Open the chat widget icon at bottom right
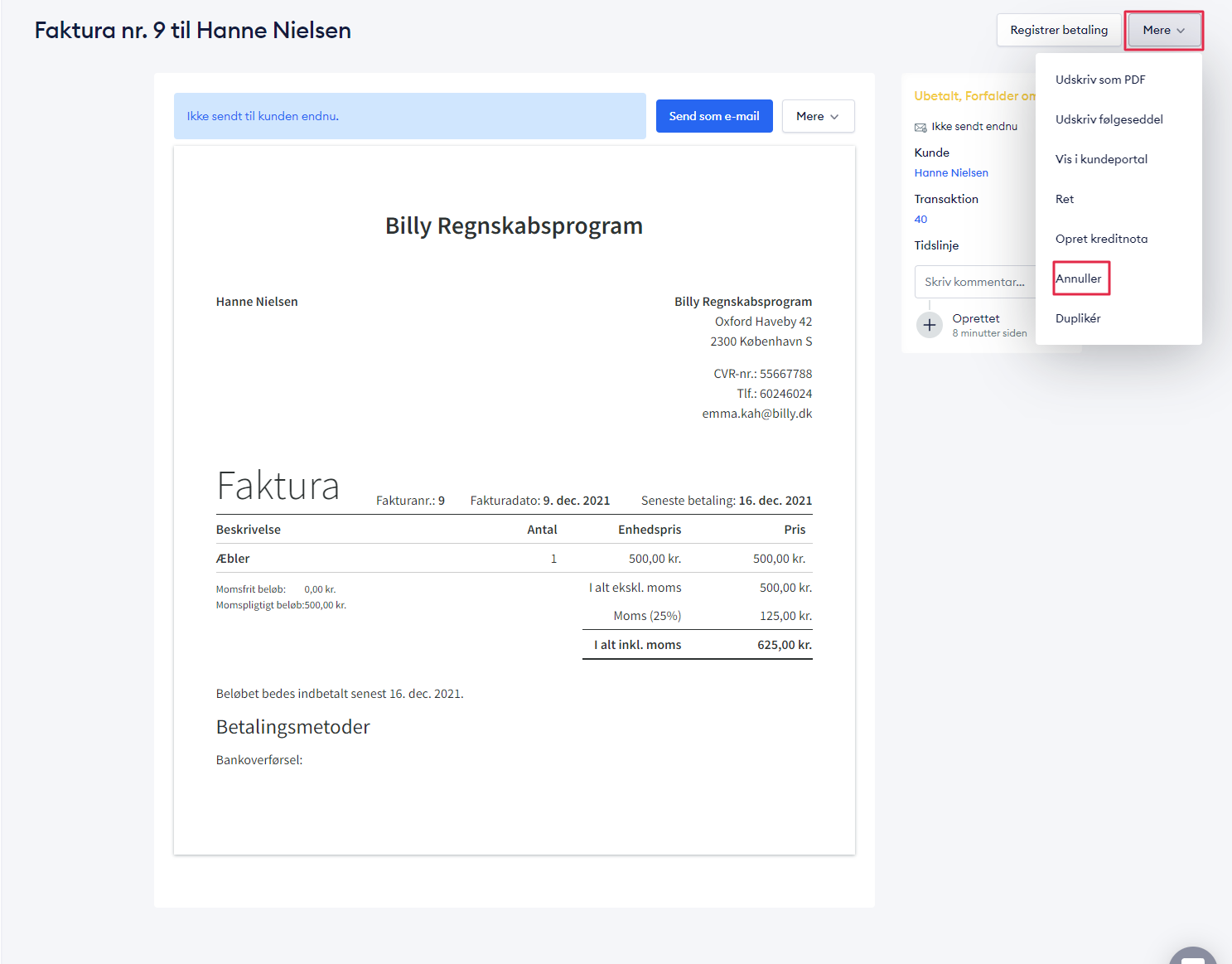1232x964 pixels. (x=1193, y=955)
